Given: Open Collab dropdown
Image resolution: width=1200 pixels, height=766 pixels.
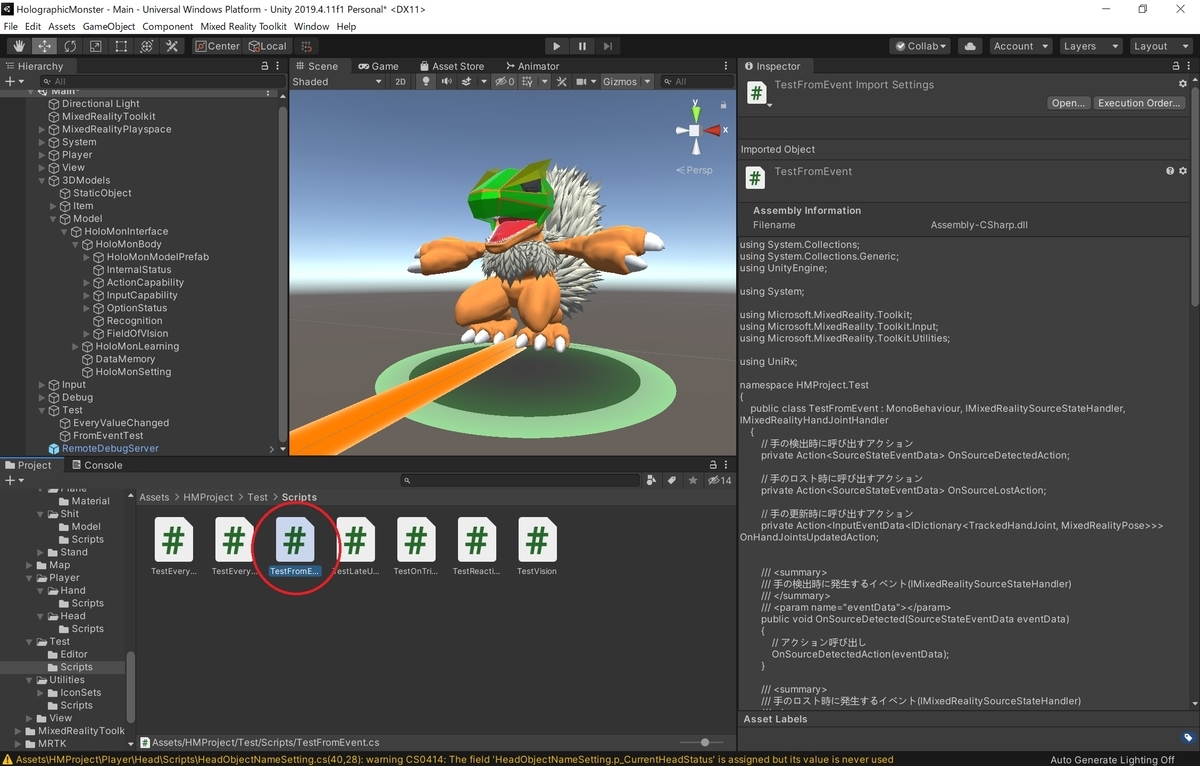Looking at the screenshot, I should [921, 46].
